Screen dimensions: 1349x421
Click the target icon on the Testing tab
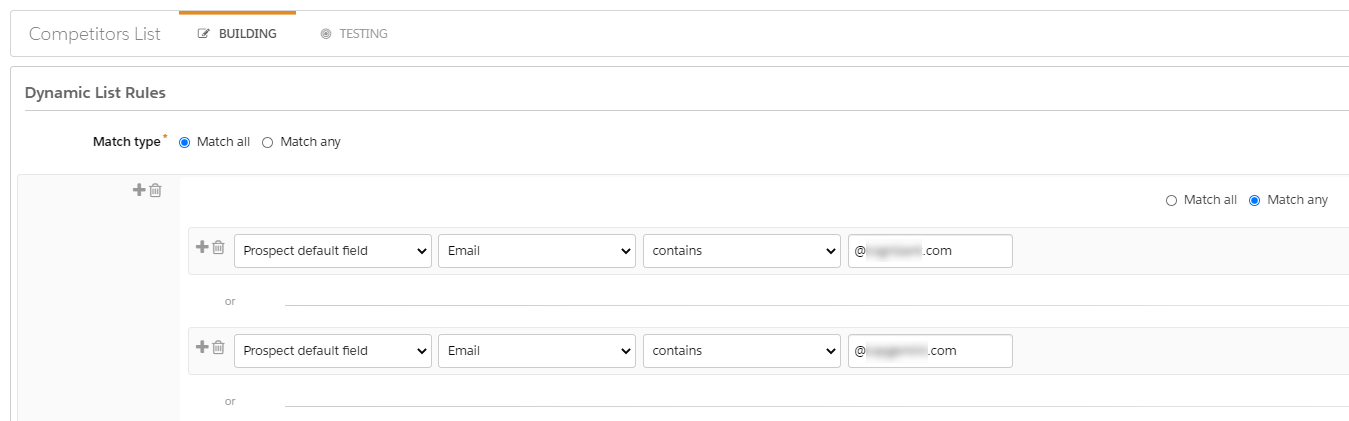tap(326, 34)
